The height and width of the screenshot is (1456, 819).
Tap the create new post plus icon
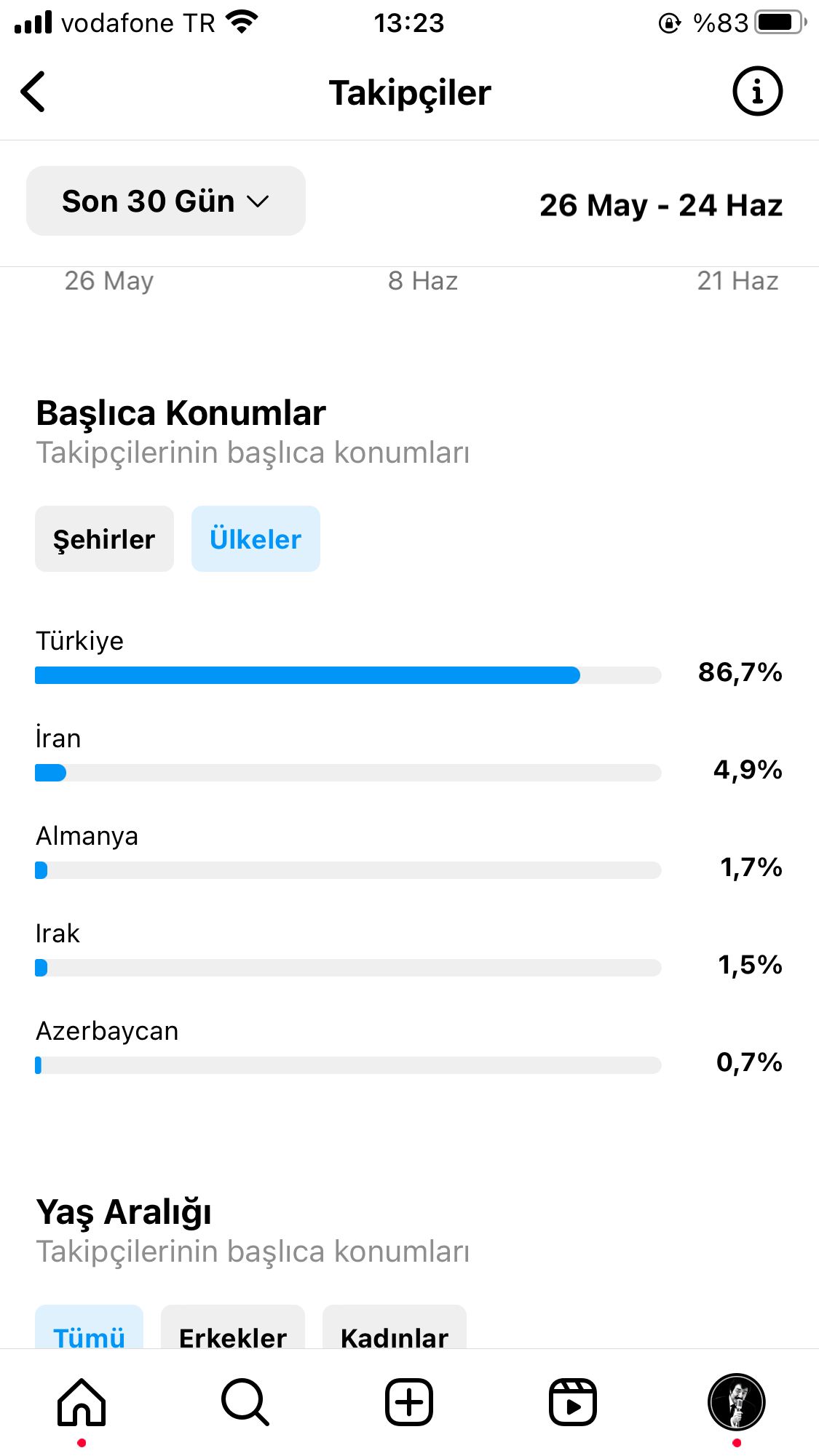click(x=409, y=1402)
